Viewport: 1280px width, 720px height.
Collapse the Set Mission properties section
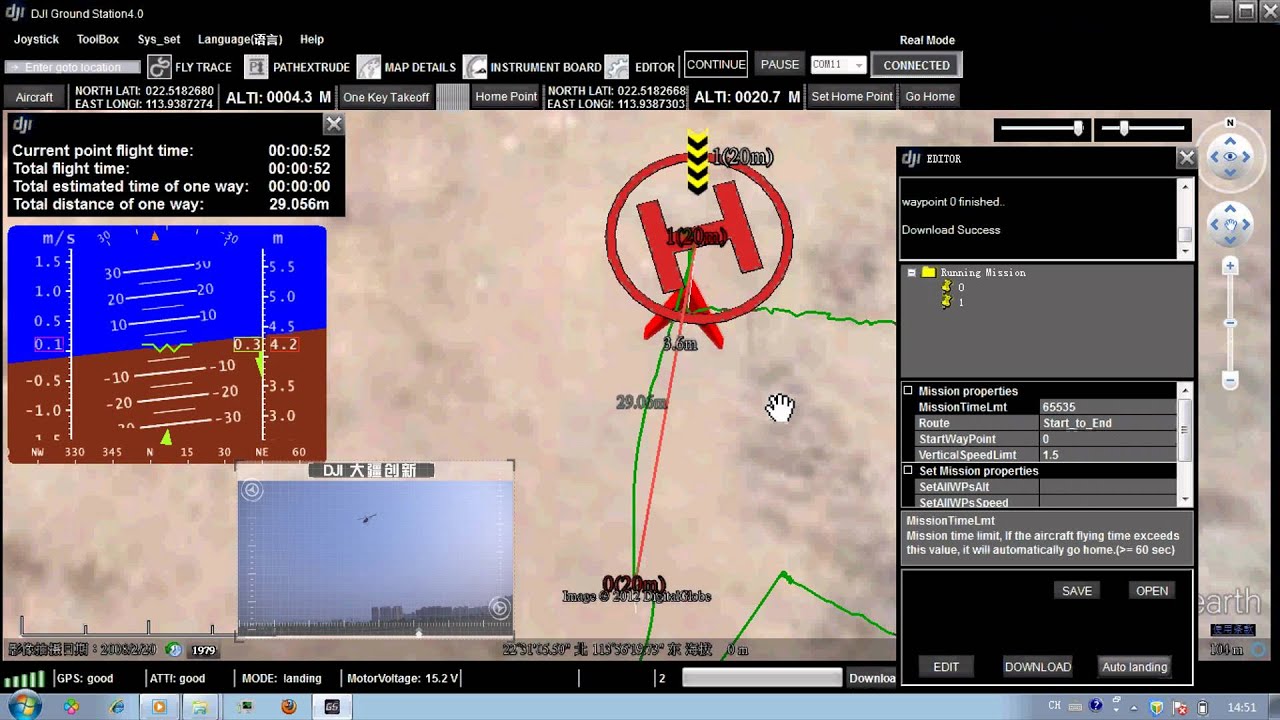point(908,471)
